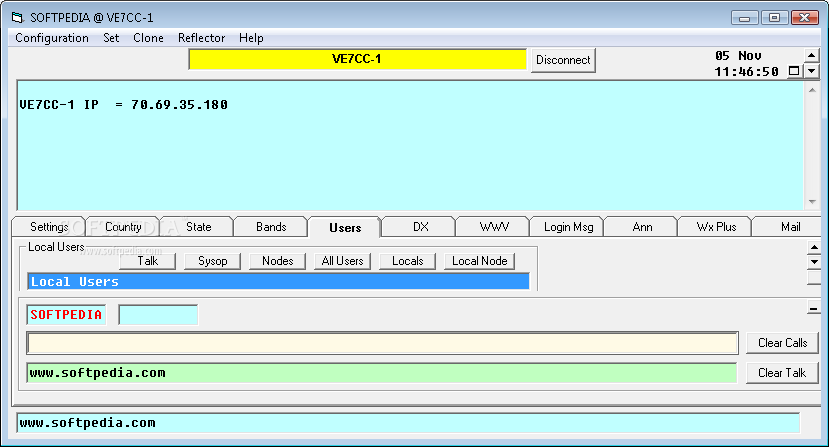Screen dimensions: 829x447
Task: Maximize the SOFTPEDIA @ VE7CC-1 window
Action: 775,17
